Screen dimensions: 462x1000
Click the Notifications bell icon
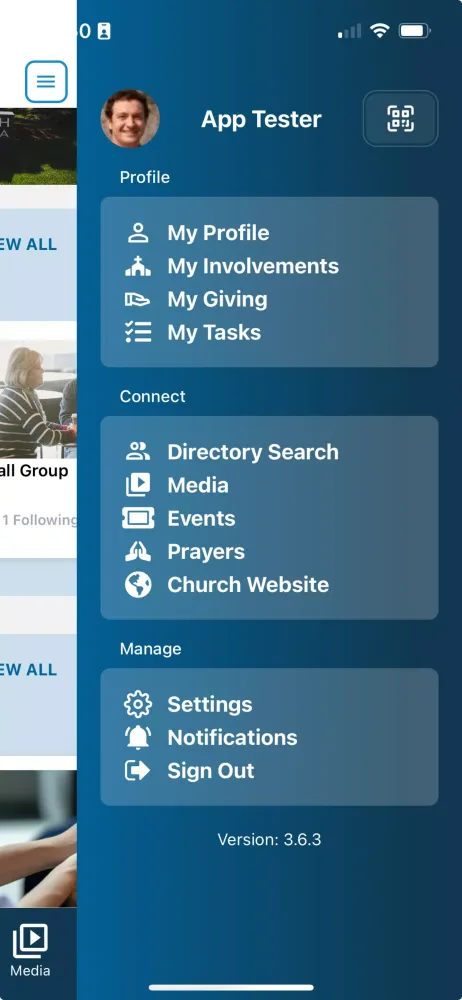point(138,737)
